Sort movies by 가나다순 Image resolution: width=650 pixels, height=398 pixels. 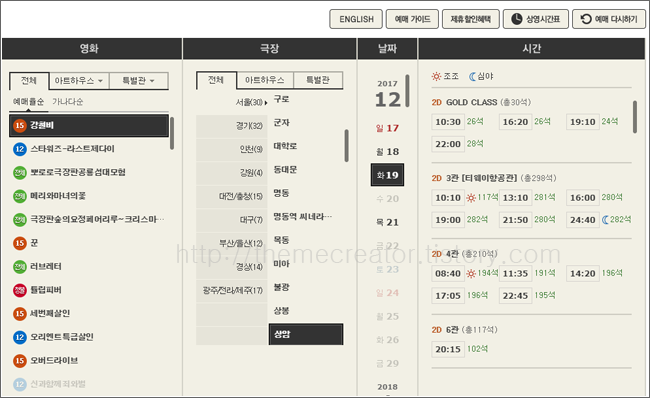68,102
